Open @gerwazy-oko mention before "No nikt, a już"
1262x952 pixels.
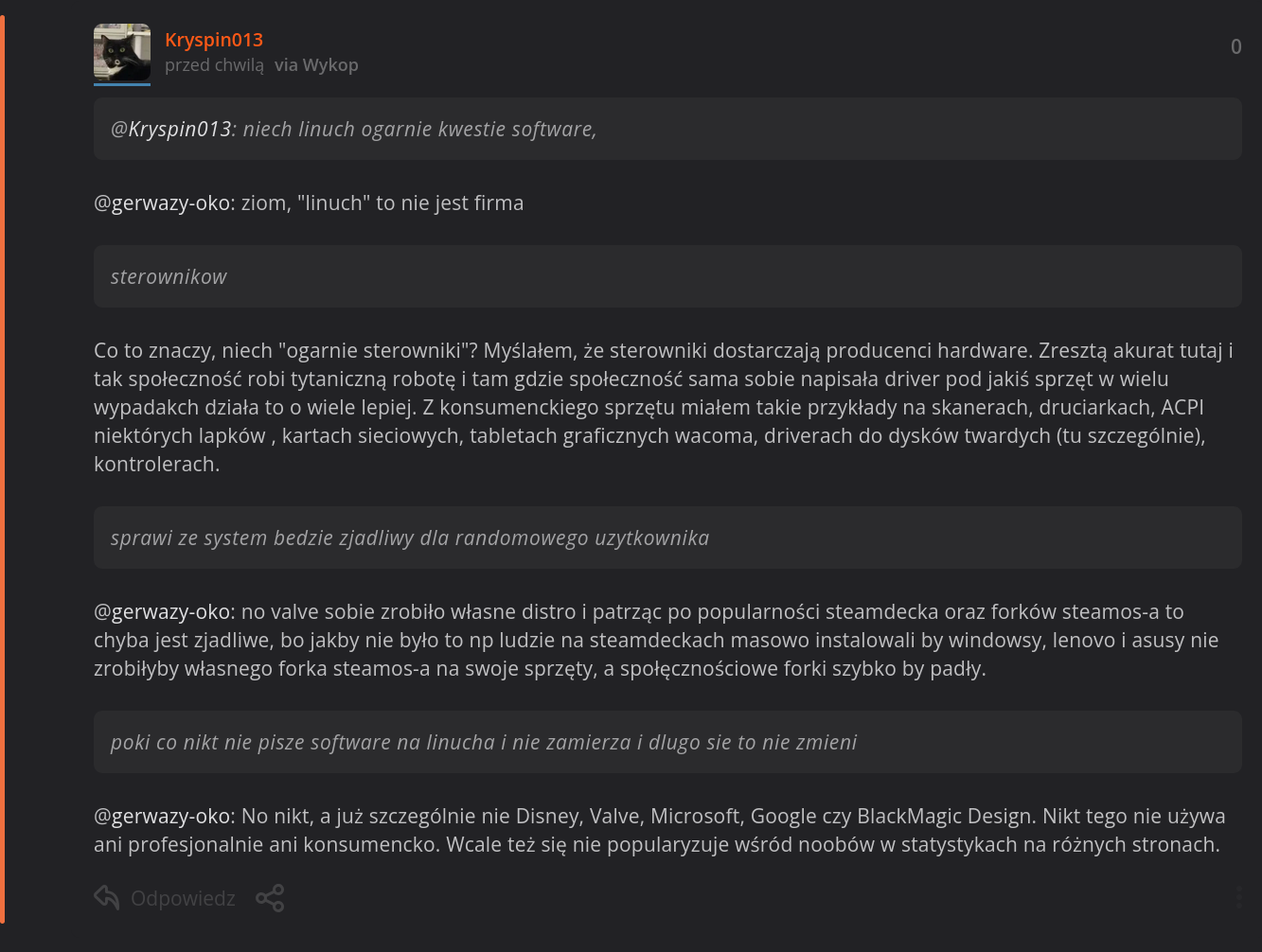click(162, 817)
